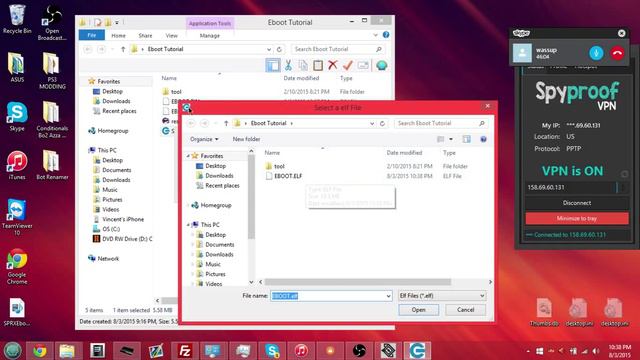Open the Share ribbon tab
This screenshot has height=360, width=640.
coord(145,36)
